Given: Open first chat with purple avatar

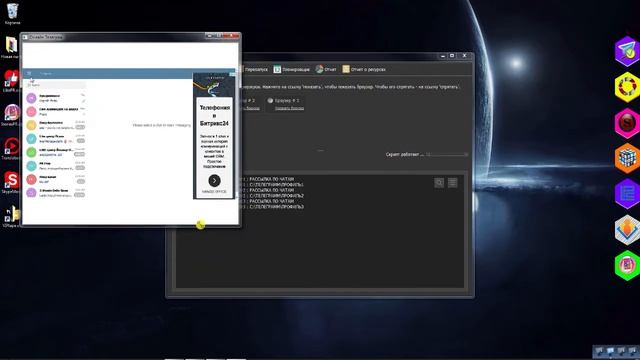Looking at the screenshot, I should 56,98.
